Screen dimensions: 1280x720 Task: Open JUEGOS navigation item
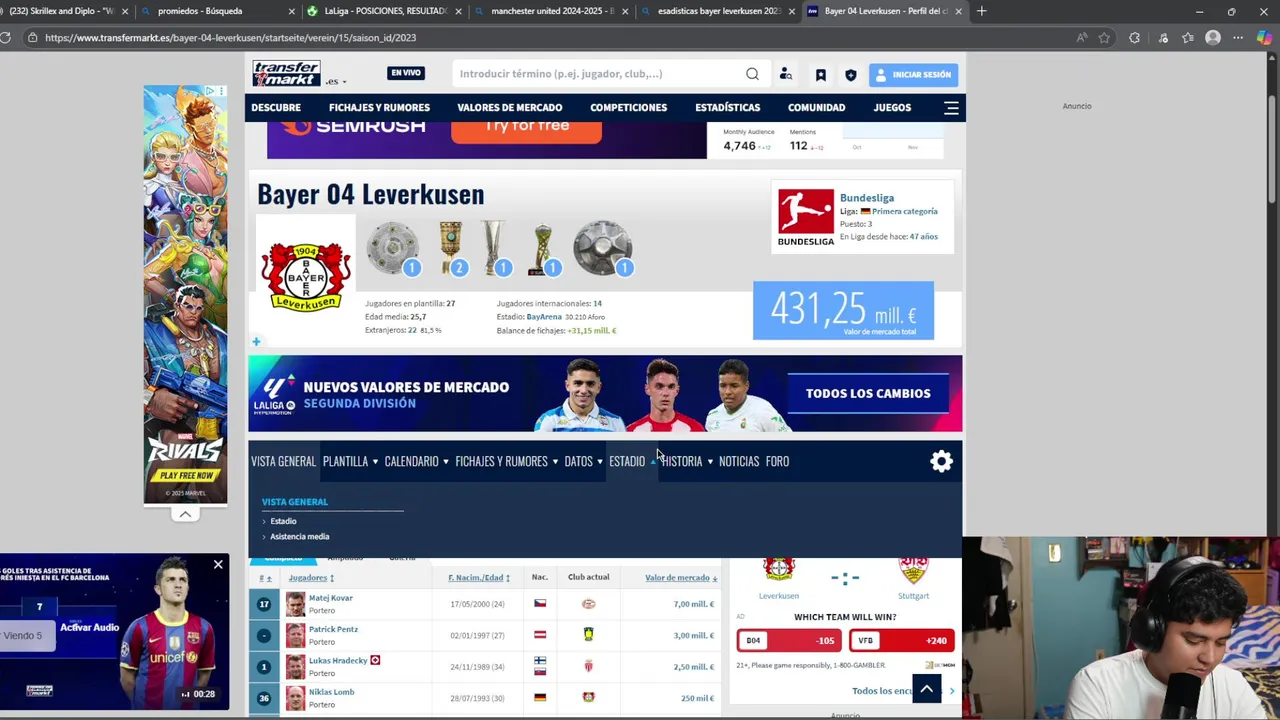click(892, 108)
